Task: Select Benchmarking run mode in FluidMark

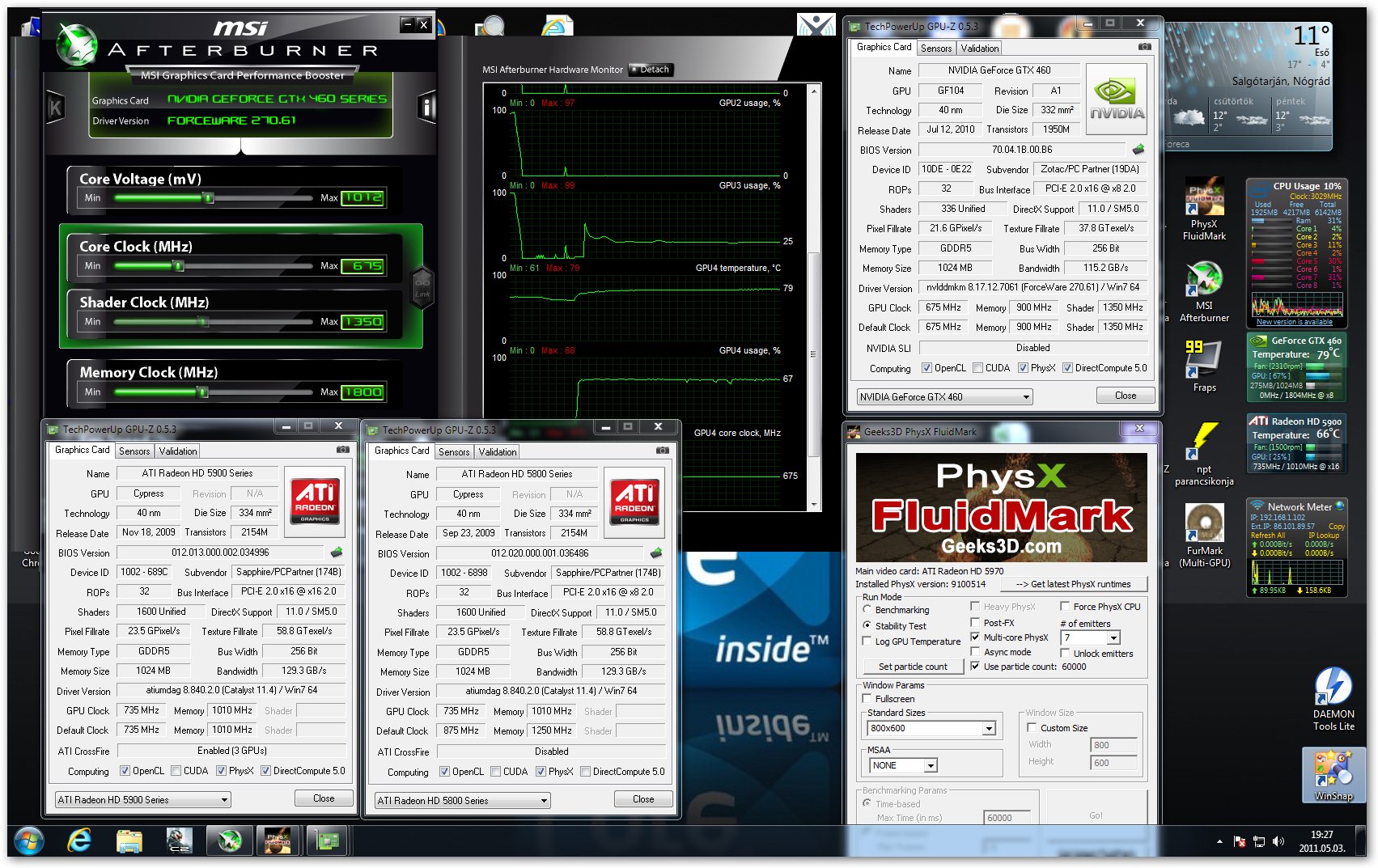Action: (x=867, y=610)
